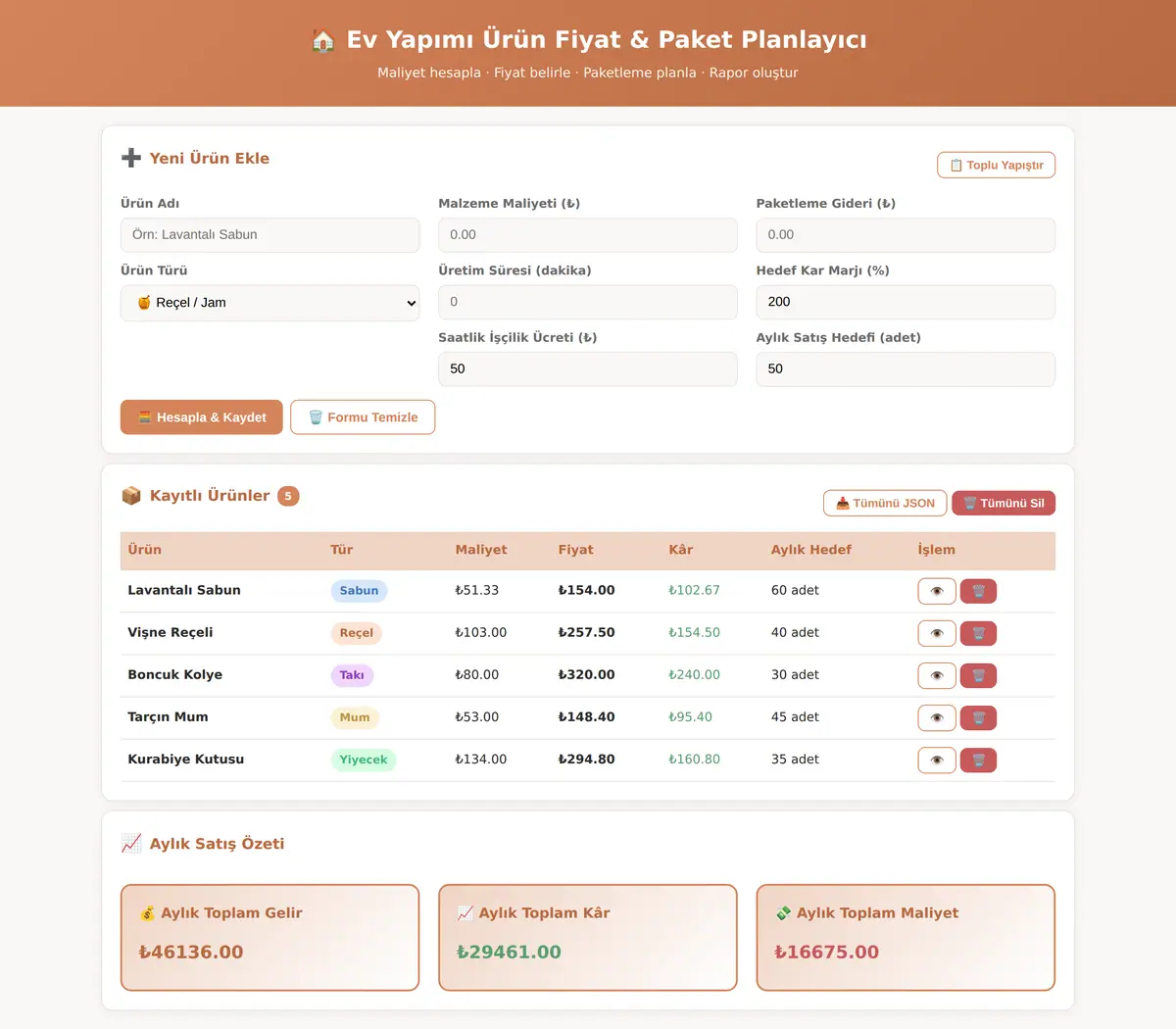Click the price ₺320.00
Image resolution: width=1176 pixels, height=1029 pixels.
(x=587, y=675)
